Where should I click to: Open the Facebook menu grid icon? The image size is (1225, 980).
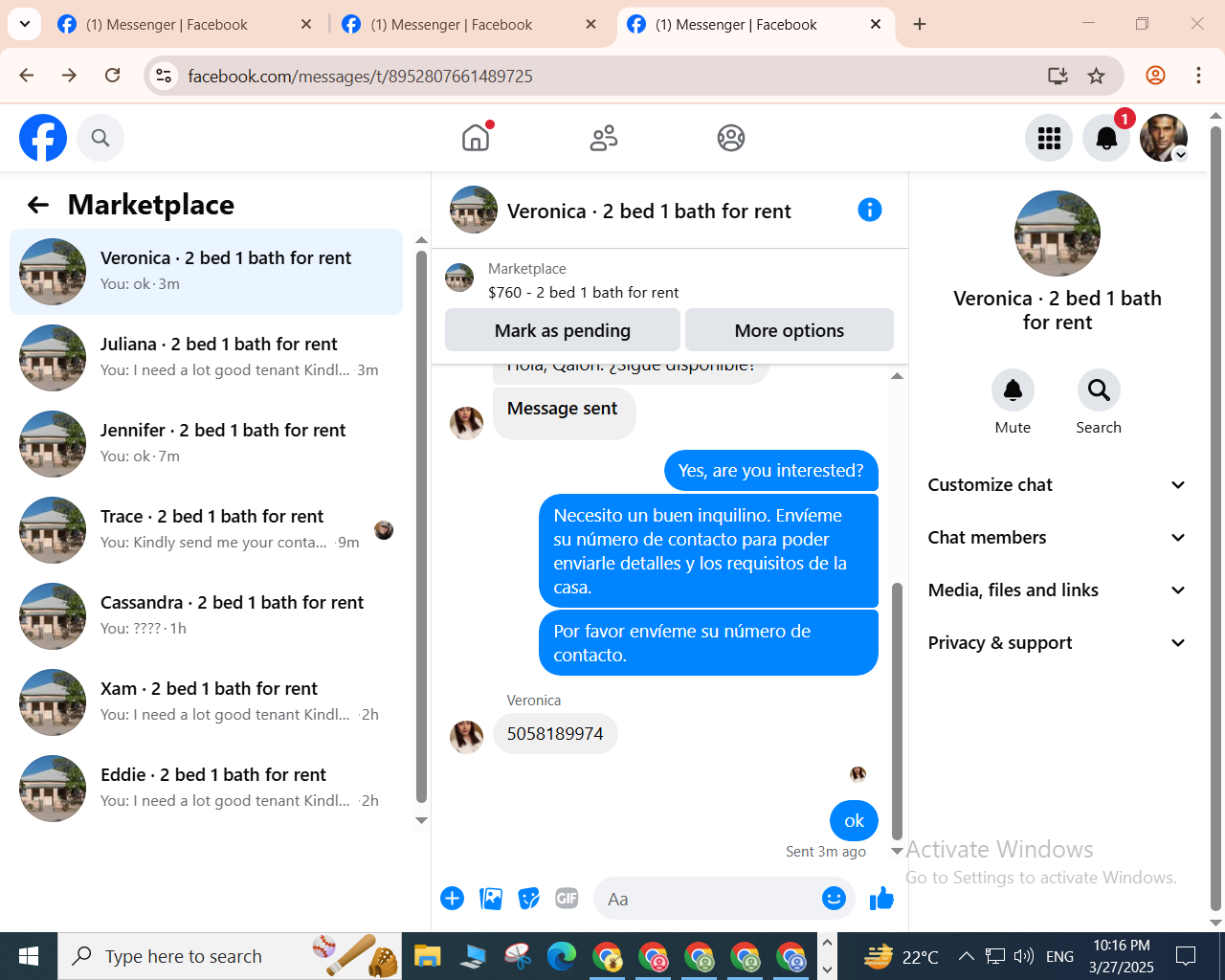pyautogui.click(x=1049, y=138)
